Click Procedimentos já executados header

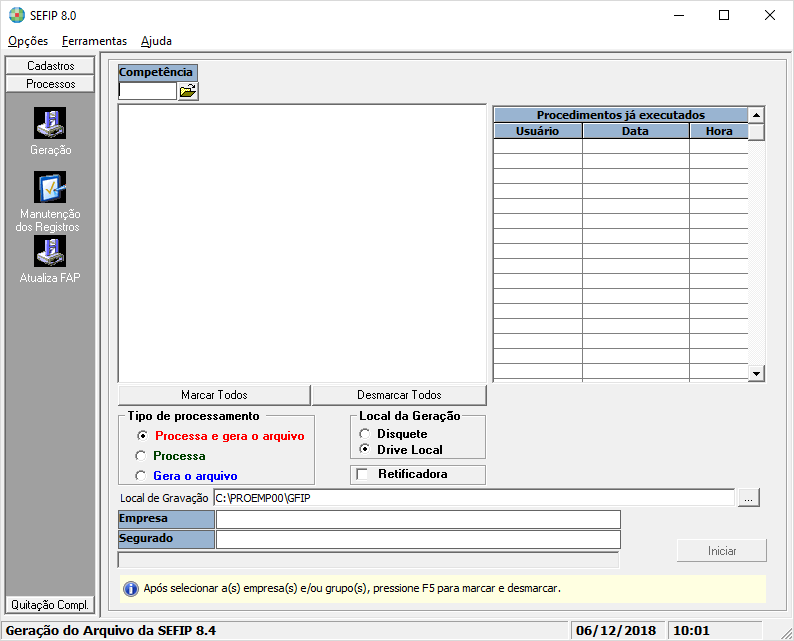(620, 115)
